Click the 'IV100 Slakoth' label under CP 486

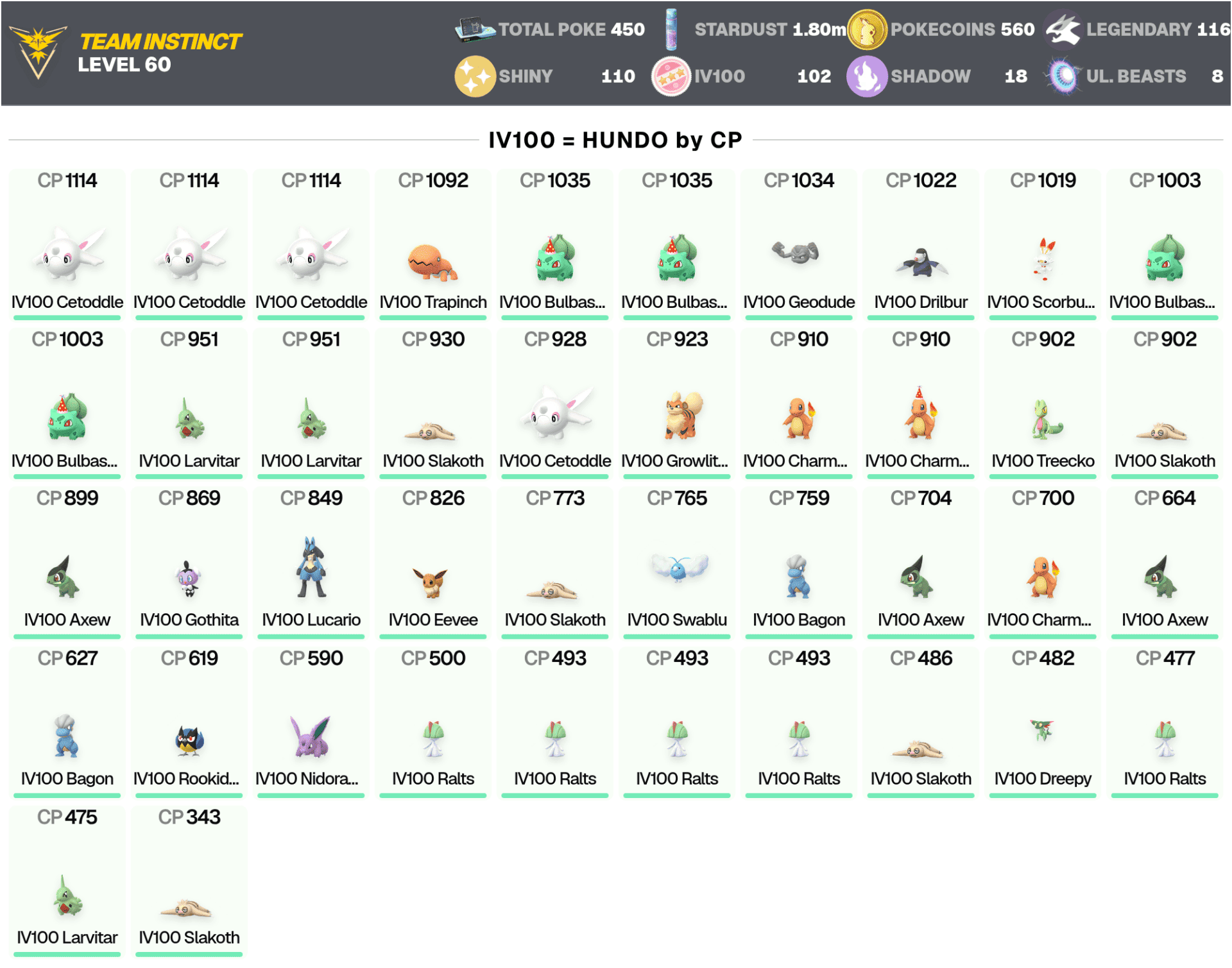click(921, 779)
